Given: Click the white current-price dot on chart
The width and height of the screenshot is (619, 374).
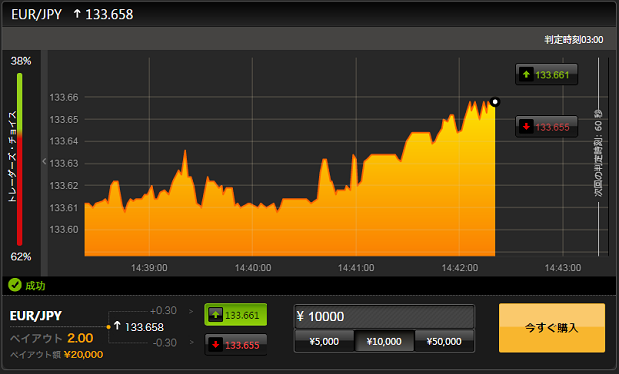Looking at the screenshot, I should [x=495, y=102].
